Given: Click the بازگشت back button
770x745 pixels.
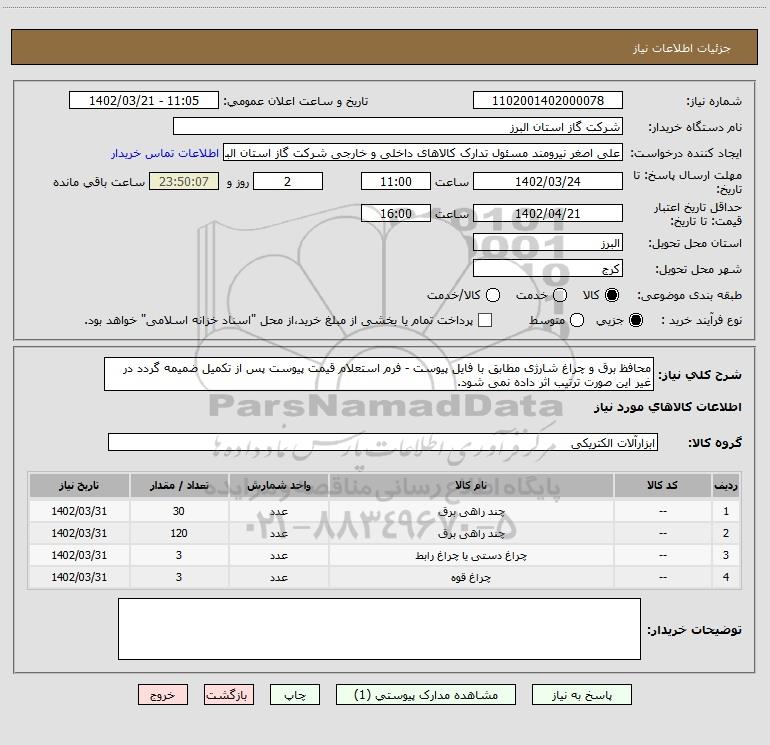Looking at the screenshot, I should (229, 695).
